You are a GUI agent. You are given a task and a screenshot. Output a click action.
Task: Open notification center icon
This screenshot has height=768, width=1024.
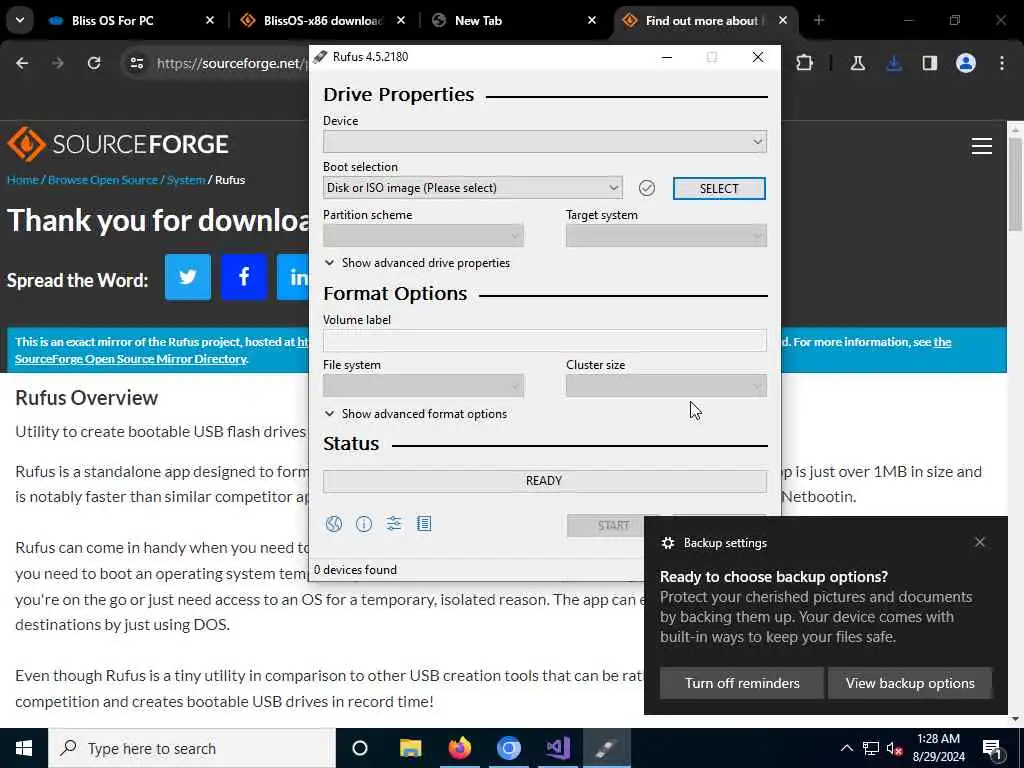[993, 748]
